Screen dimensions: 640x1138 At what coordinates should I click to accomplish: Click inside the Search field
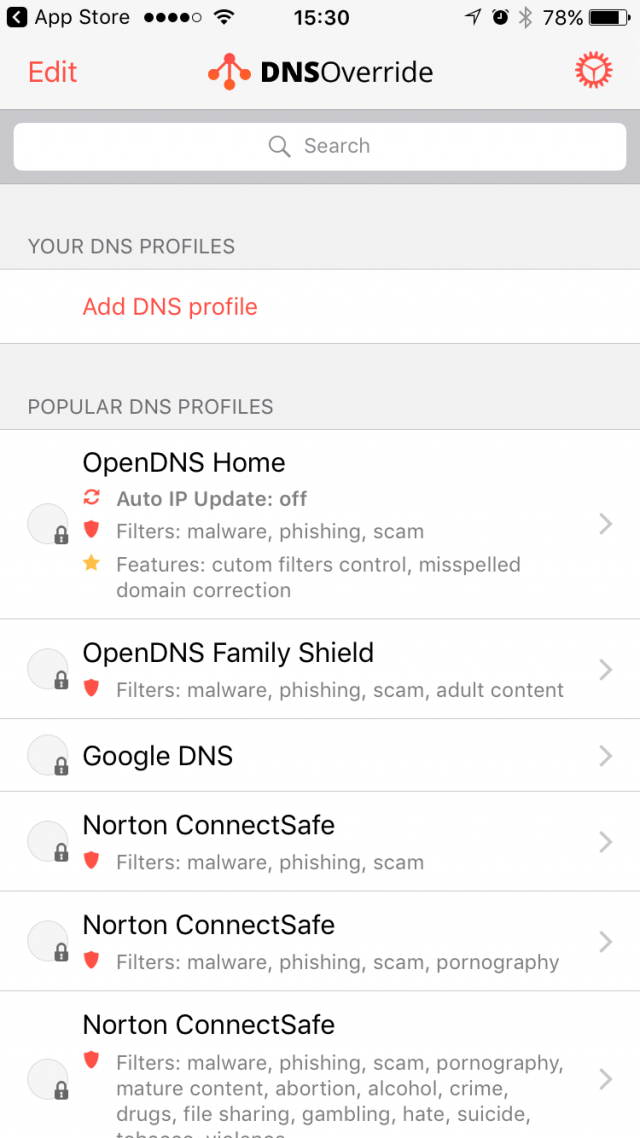320,146
